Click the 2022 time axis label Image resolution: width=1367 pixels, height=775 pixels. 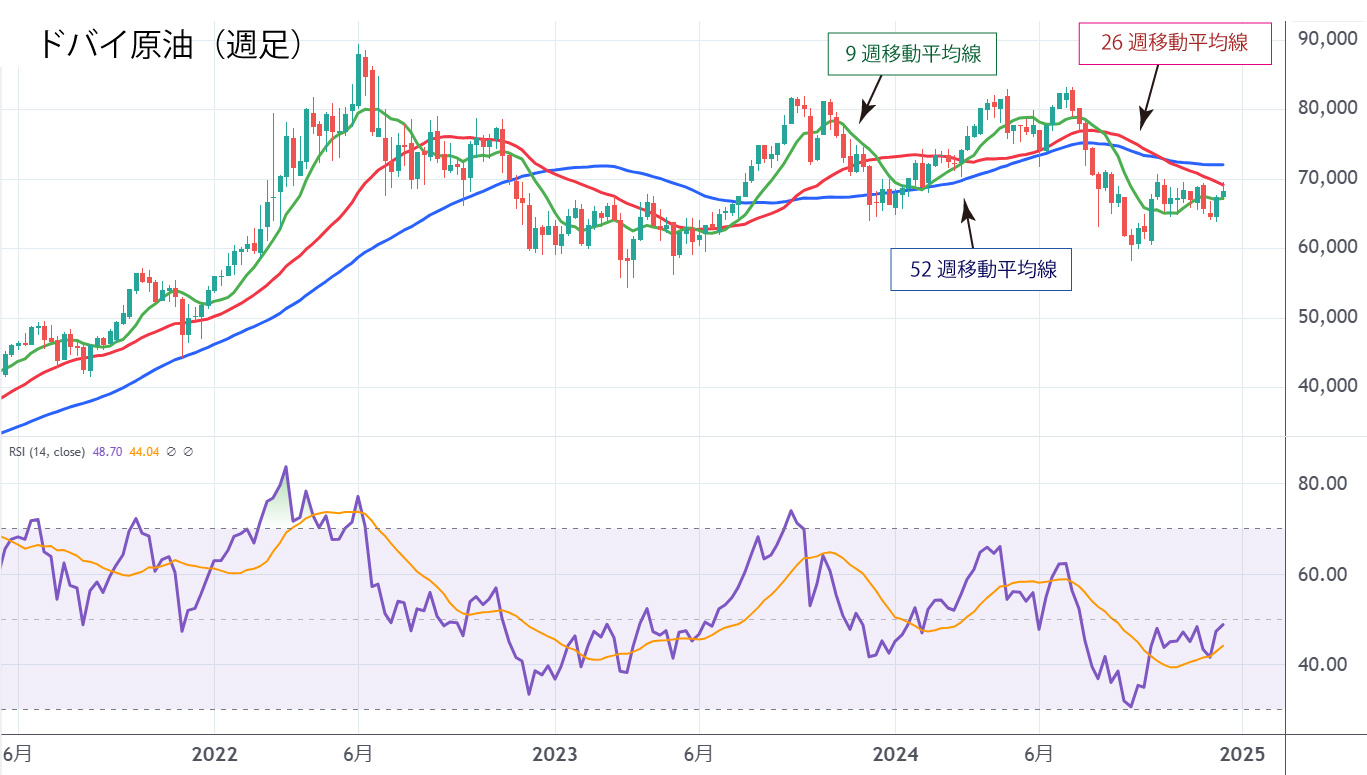214,752
